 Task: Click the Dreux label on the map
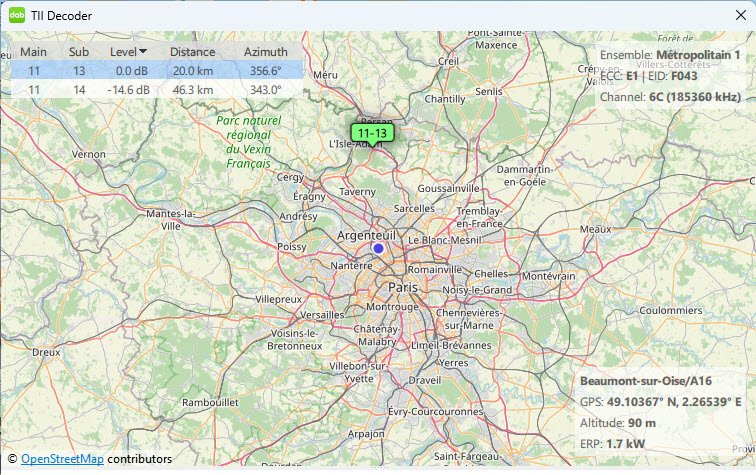click(46, 352)
